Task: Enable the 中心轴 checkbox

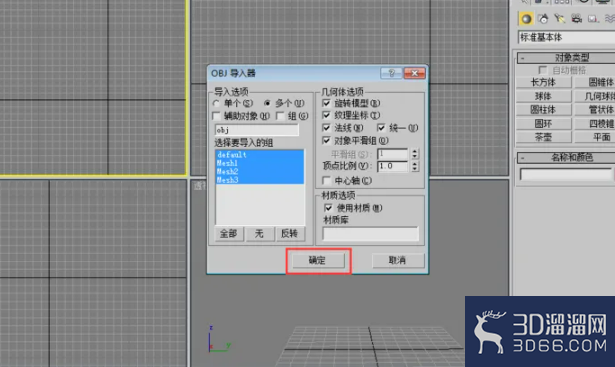Action: point(326,180)
